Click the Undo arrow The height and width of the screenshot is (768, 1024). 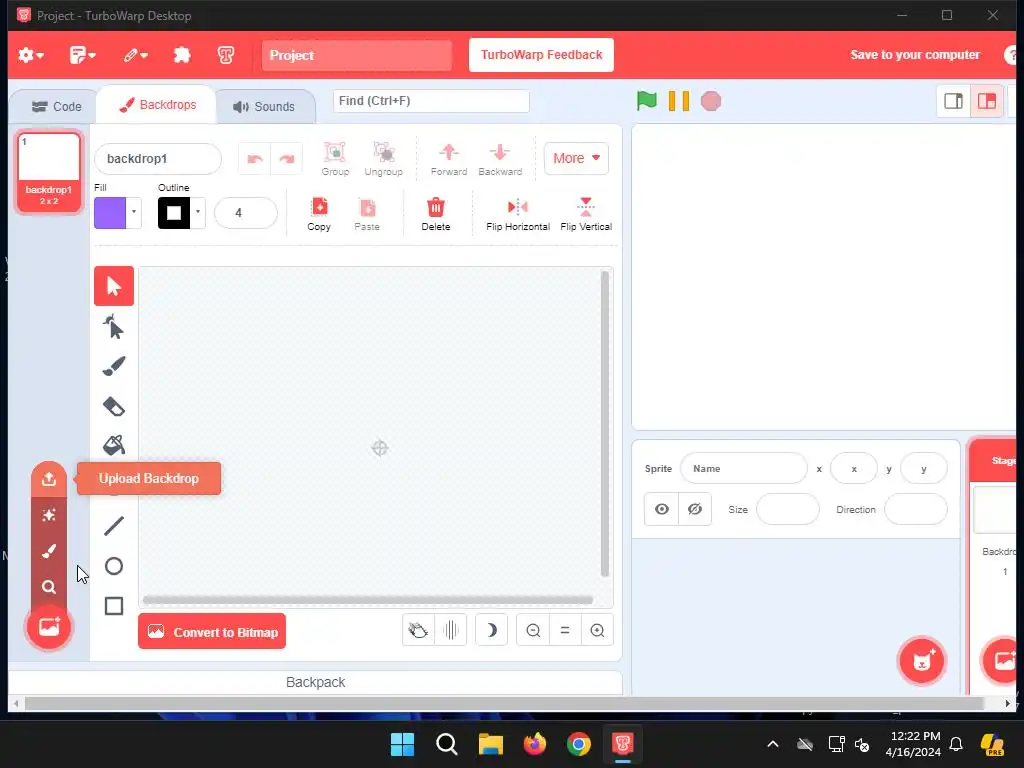(x=255, y=159)
